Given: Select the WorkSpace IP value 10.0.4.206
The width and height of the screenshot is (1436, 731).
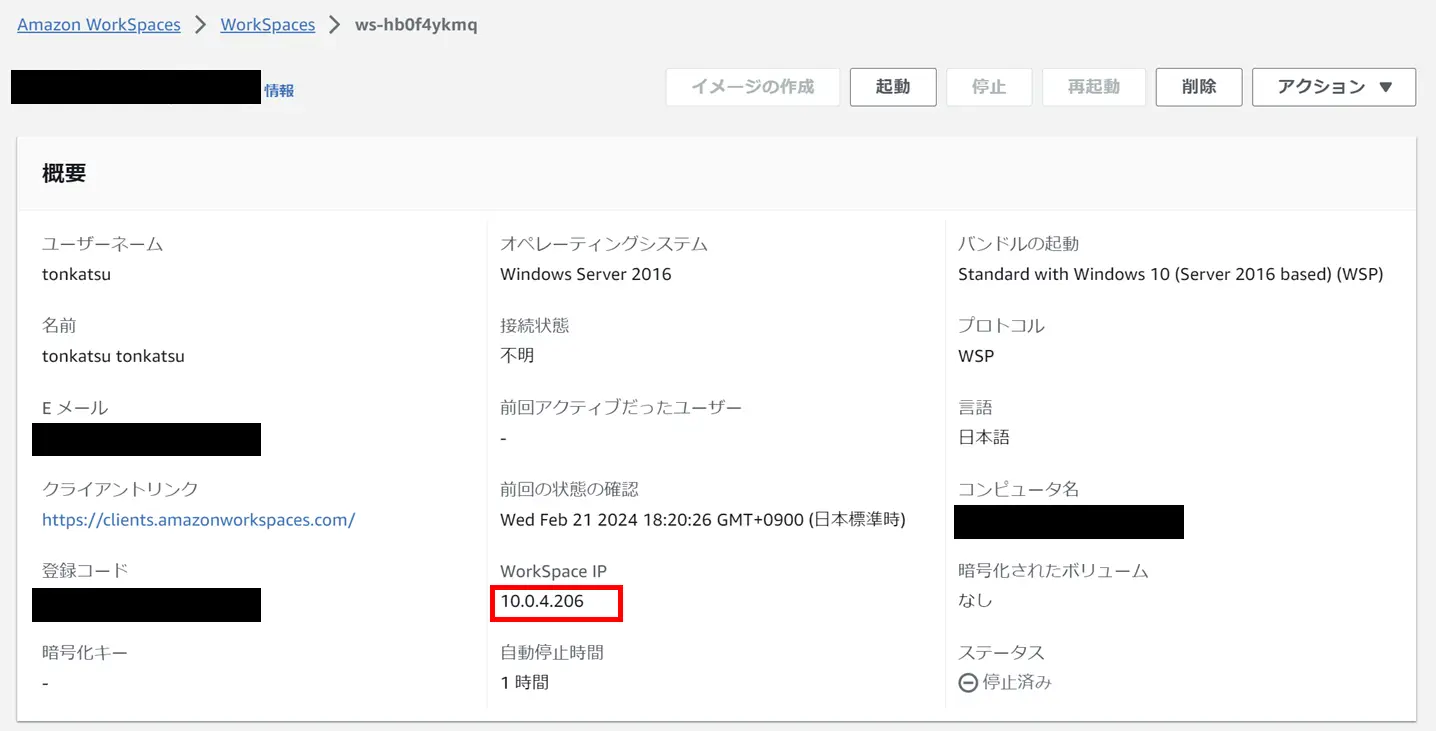Looking at the screenshot, I should [542, 601].
